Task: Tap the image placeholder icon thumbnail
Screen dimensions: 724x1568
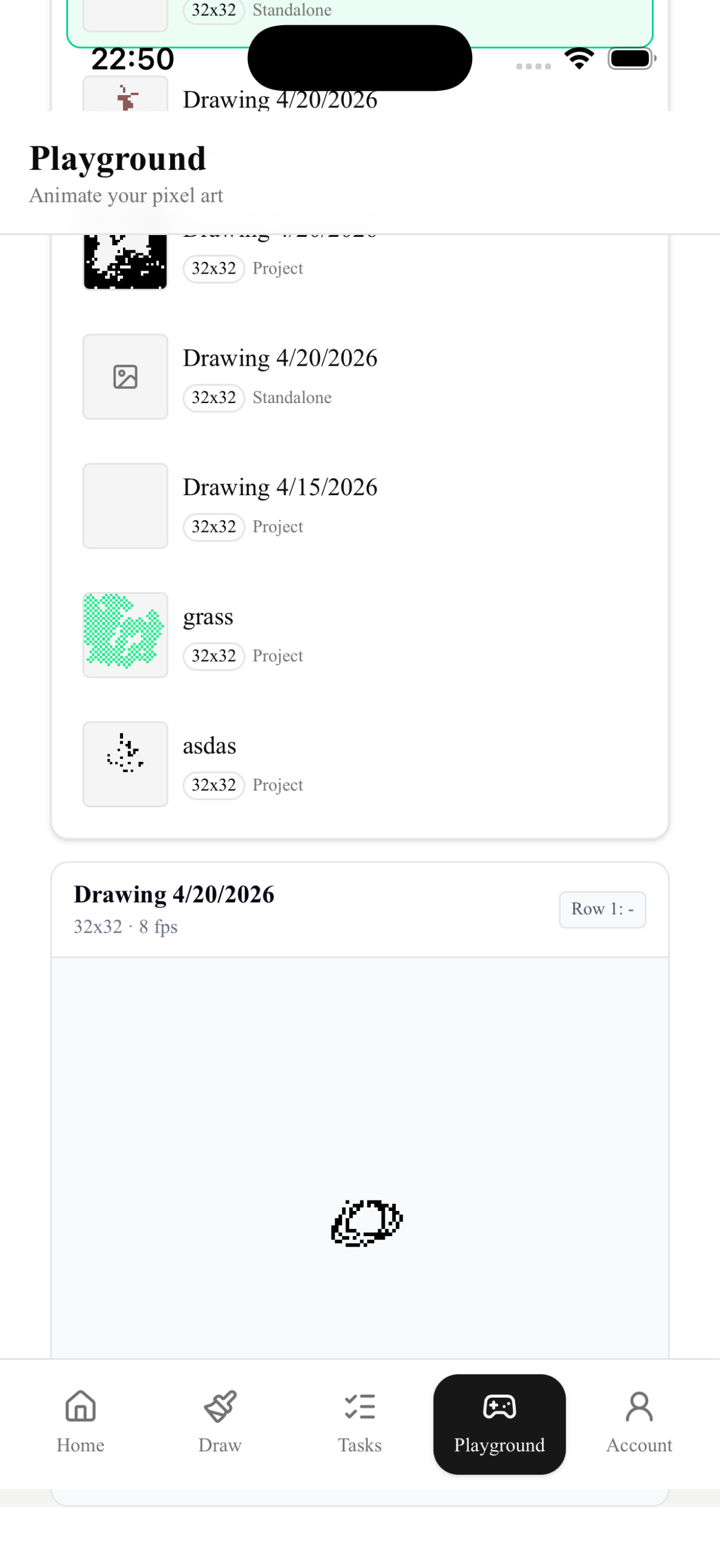Action: click(126, 379)
